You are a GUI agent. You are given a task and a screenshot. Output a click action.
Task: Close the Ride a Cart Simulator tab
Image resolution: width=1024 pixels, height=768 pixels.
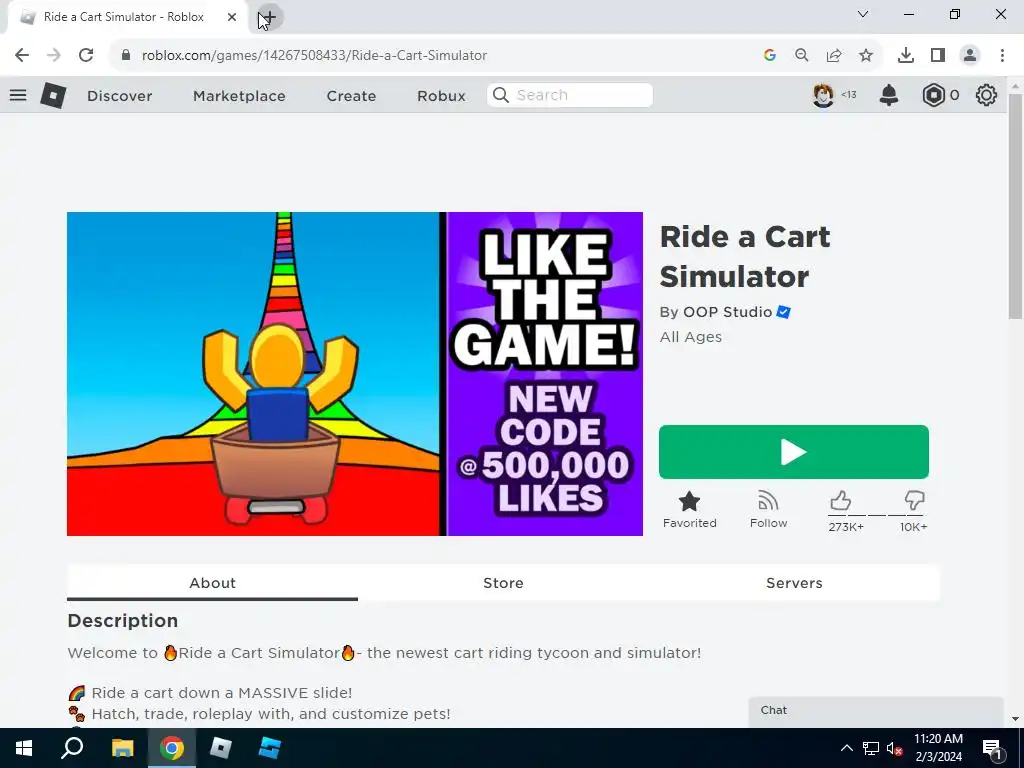coord(232,17)
